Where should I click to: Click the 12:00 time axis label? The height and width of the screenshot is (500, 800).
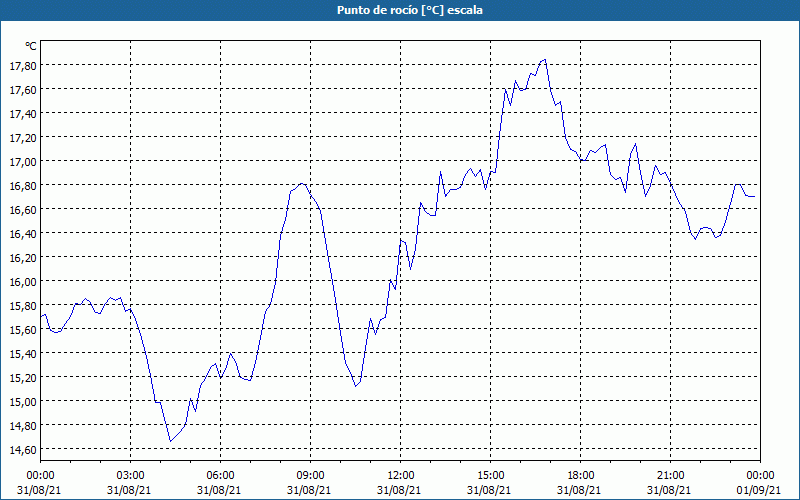pyautogui.click(x=401, y=476)
